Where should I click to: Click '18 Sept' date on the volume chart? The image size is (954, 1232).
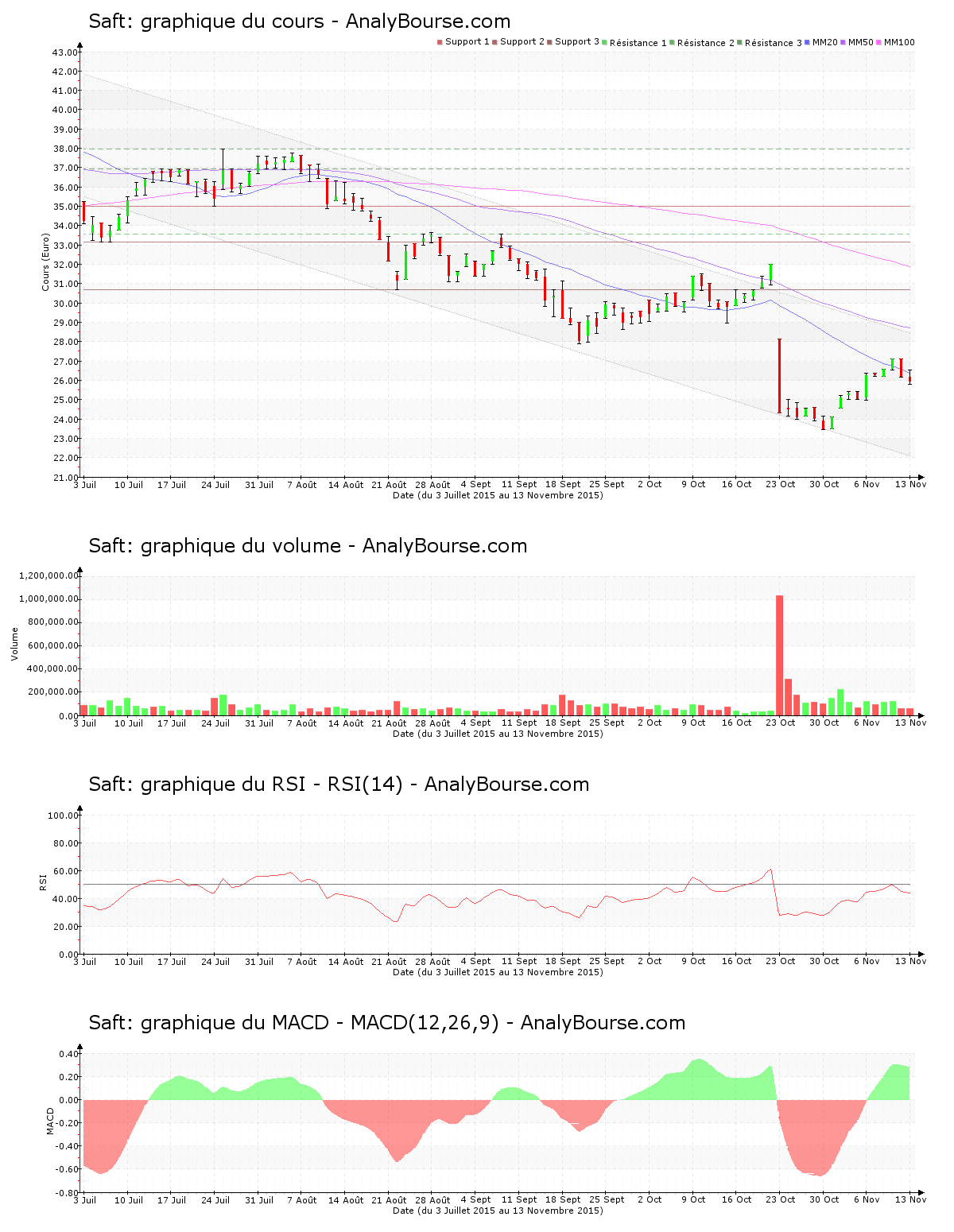(x=563, y=723)
